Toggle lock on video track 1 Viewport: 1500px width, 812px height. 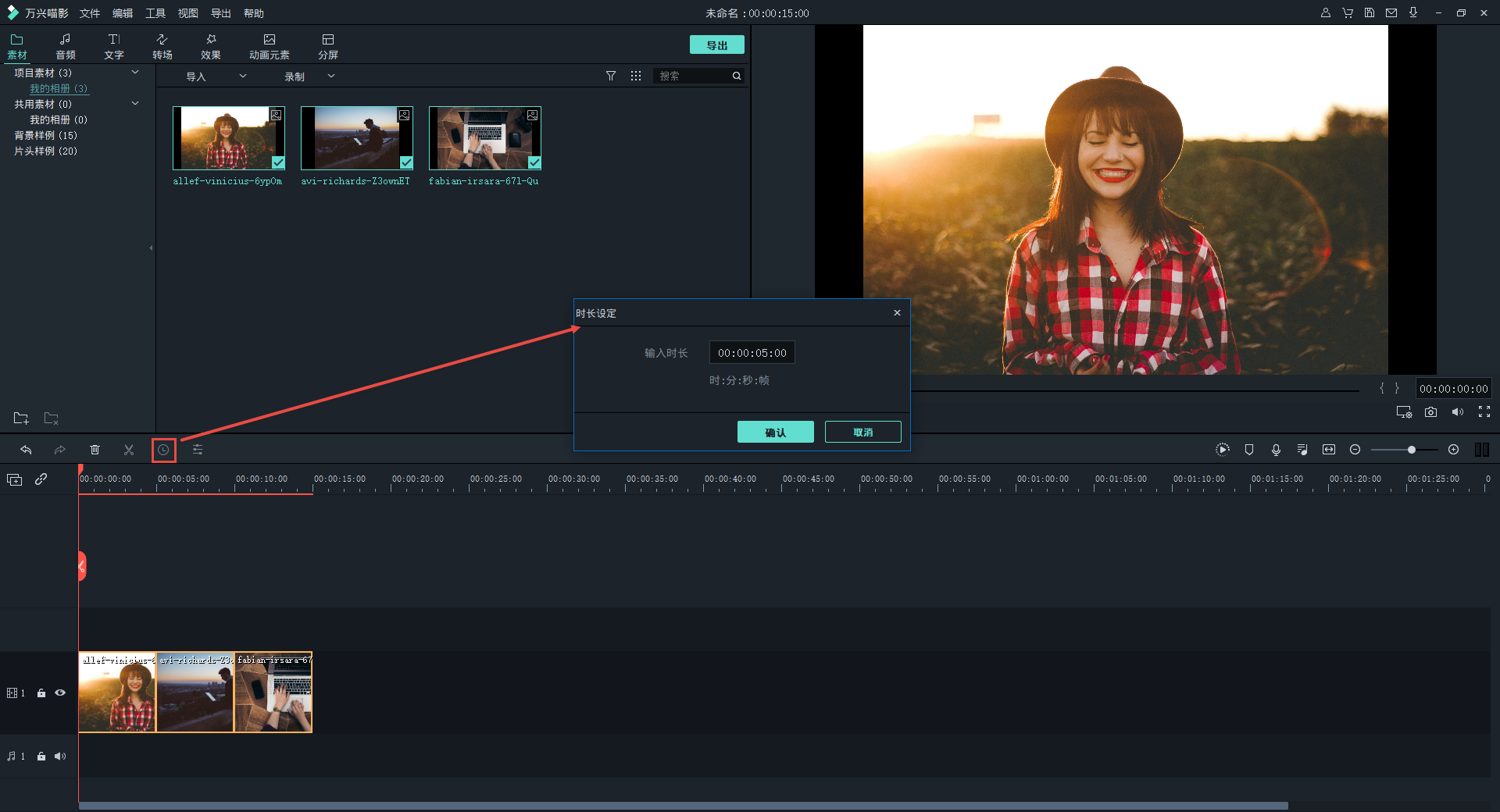click(x=41, y=693)
